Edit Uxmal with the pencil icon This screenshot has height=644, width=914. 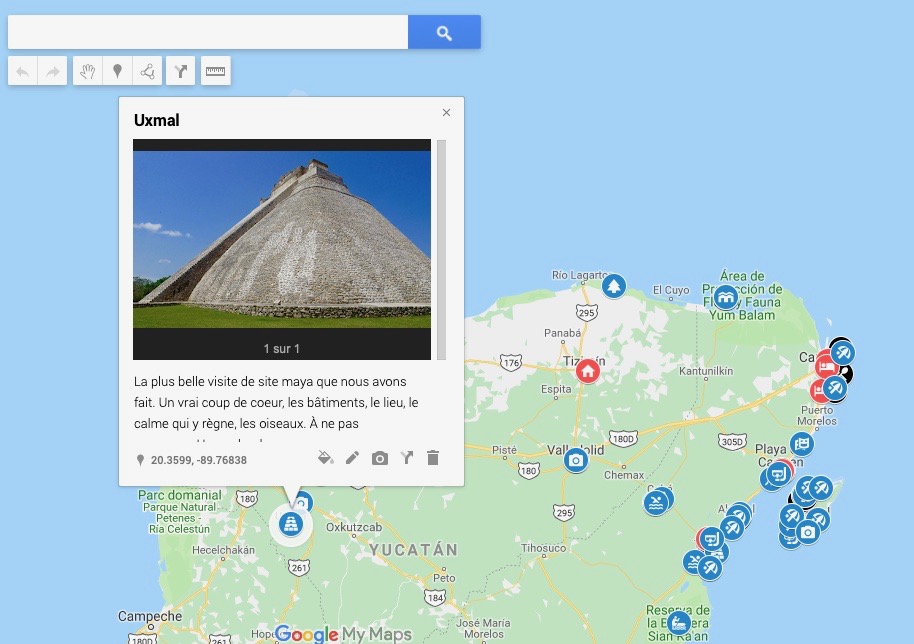pos(352,458)
